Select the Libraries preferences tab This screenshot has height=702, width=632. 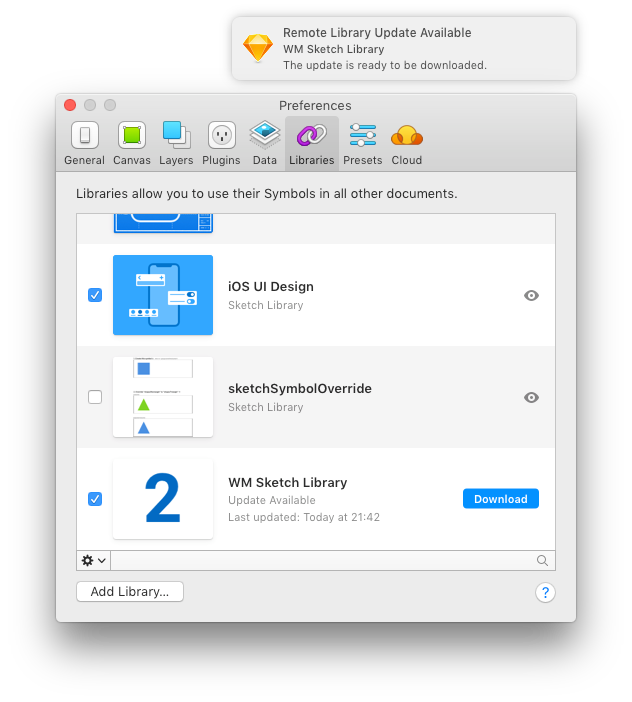pyautogui.click(x=312, y=144)
